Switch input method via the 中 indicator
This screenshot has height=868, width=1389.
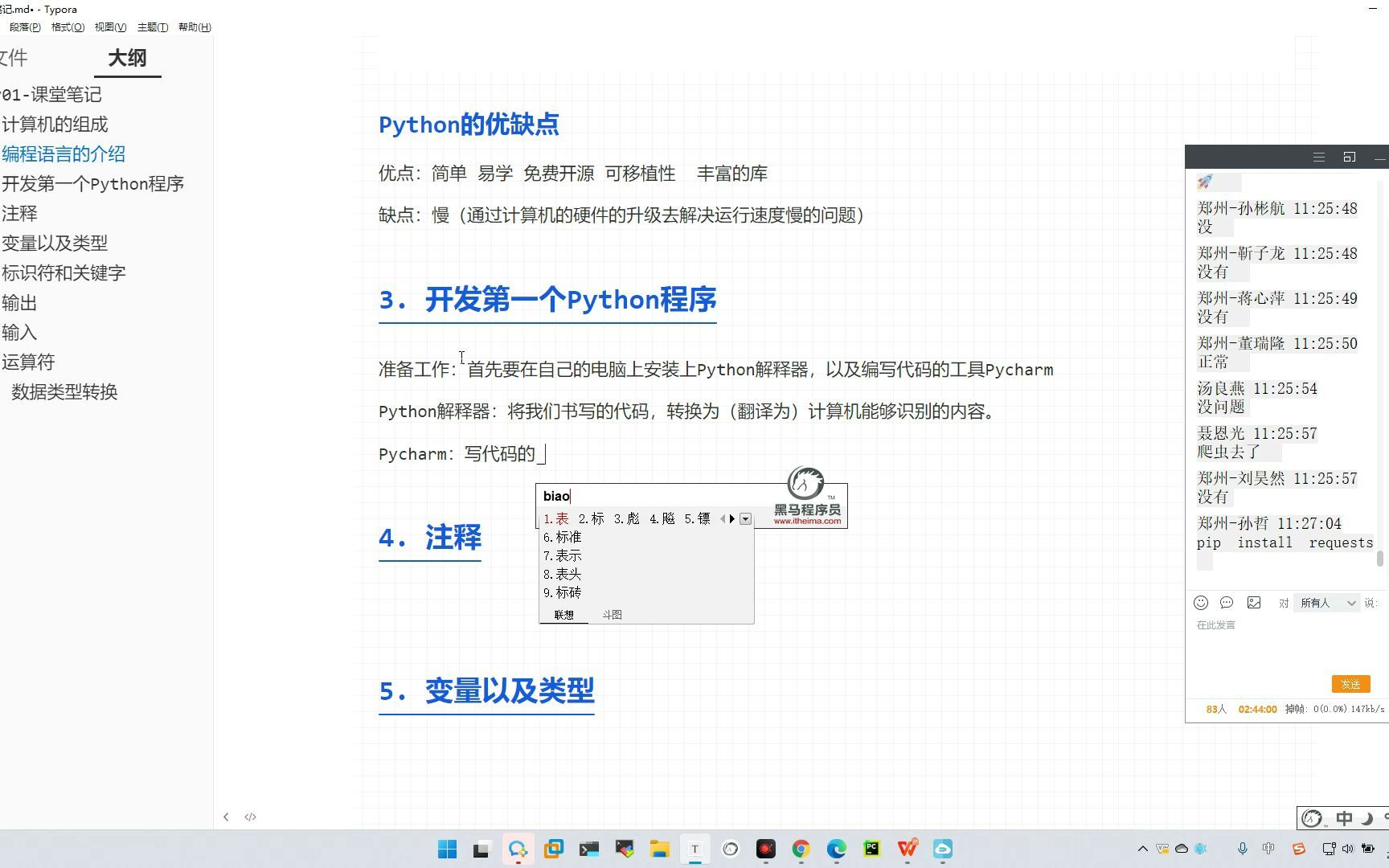coord(1344,818)
